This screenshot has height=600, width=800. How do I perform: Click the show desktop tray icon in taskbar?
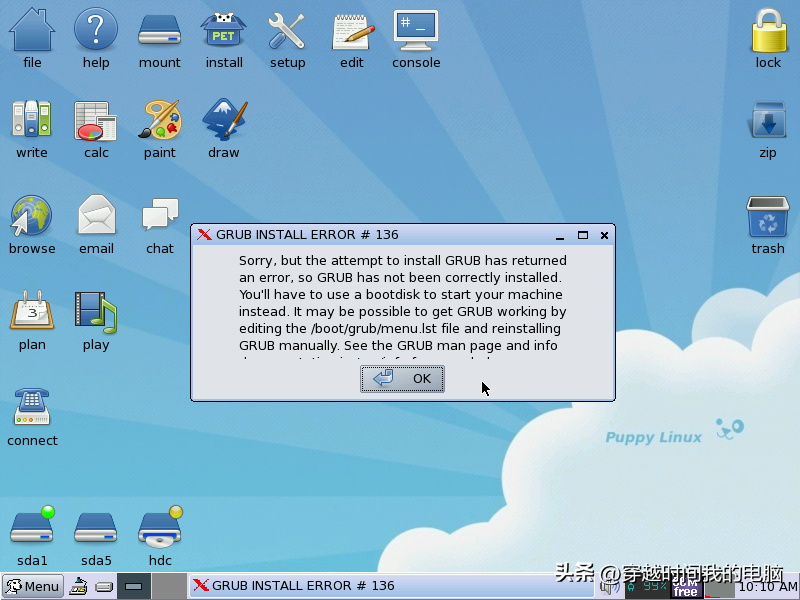point(78,586)
